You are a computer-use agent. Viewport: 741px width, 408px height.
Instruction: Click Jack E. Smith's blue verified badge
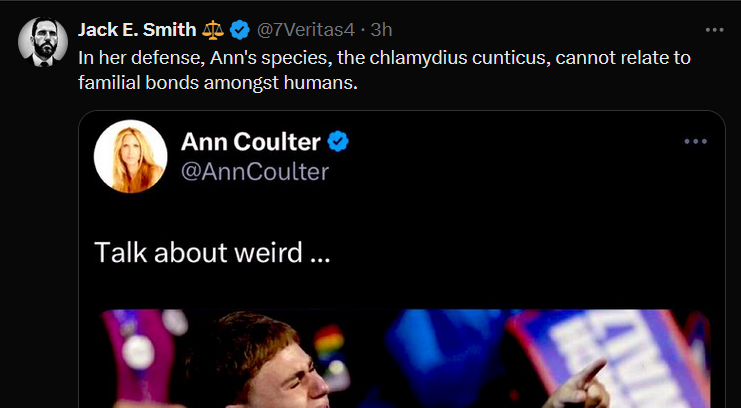pos(240,29)
